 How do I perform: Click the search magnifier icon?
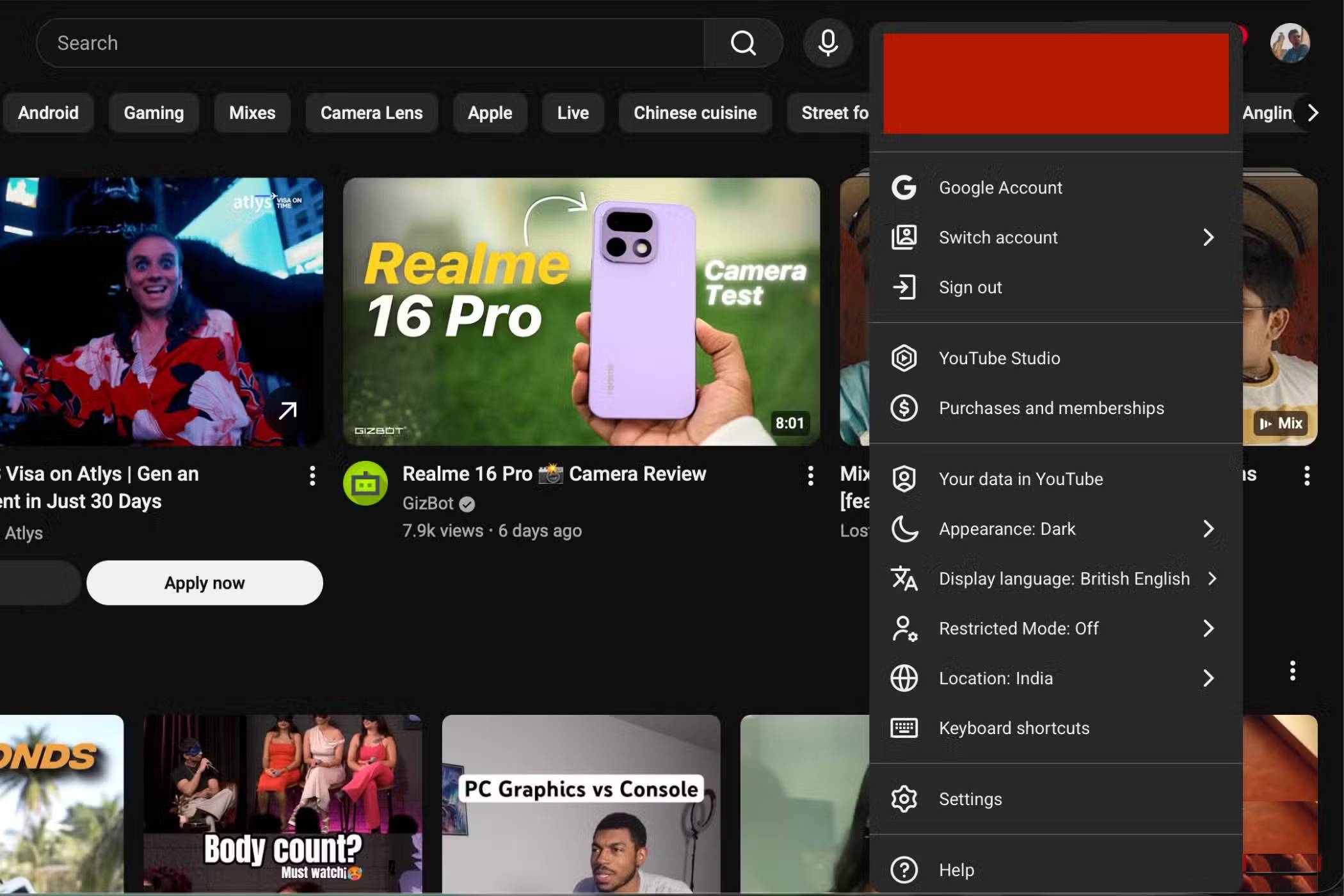coord(742,43)
